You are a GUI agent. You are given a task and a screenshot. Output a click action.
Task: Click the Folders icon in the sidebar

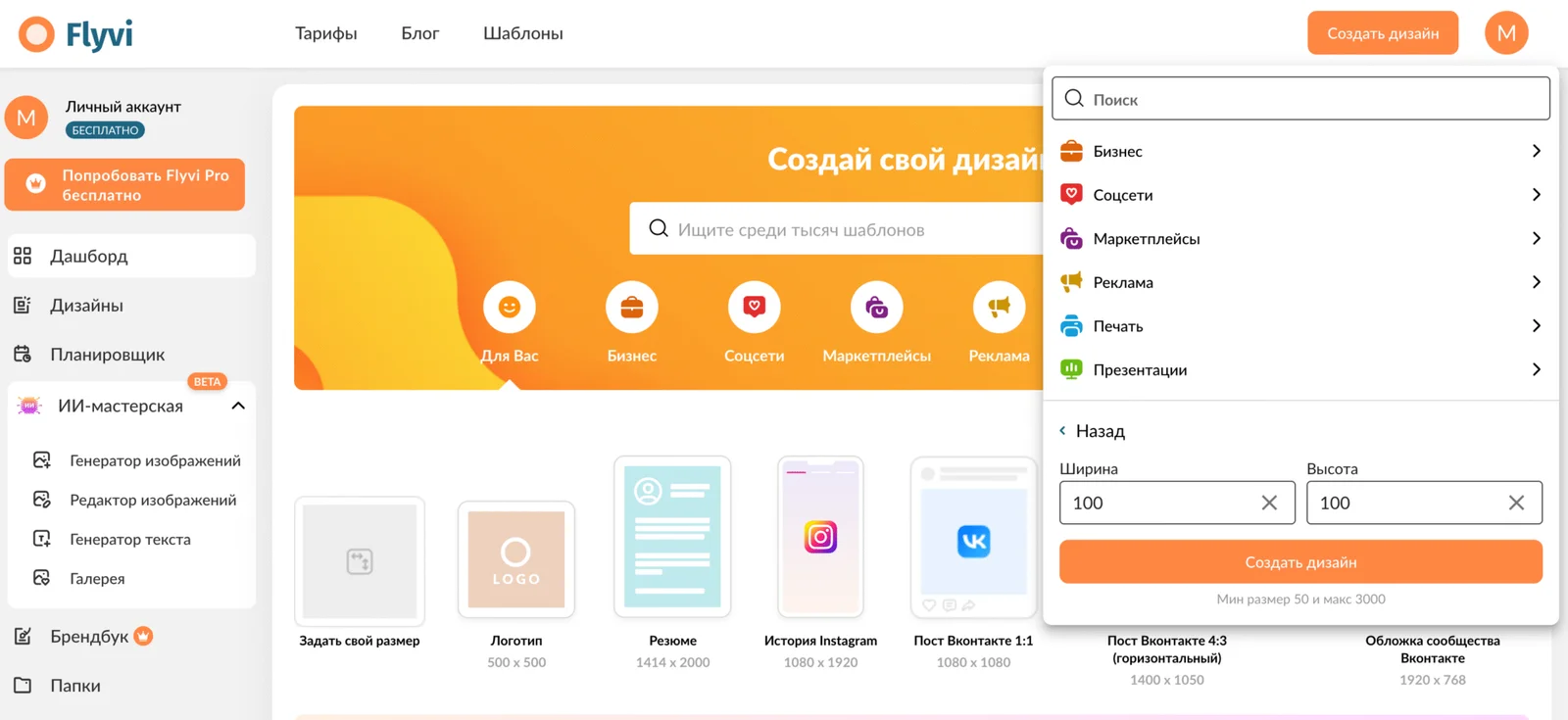click(x=23, y=685)
